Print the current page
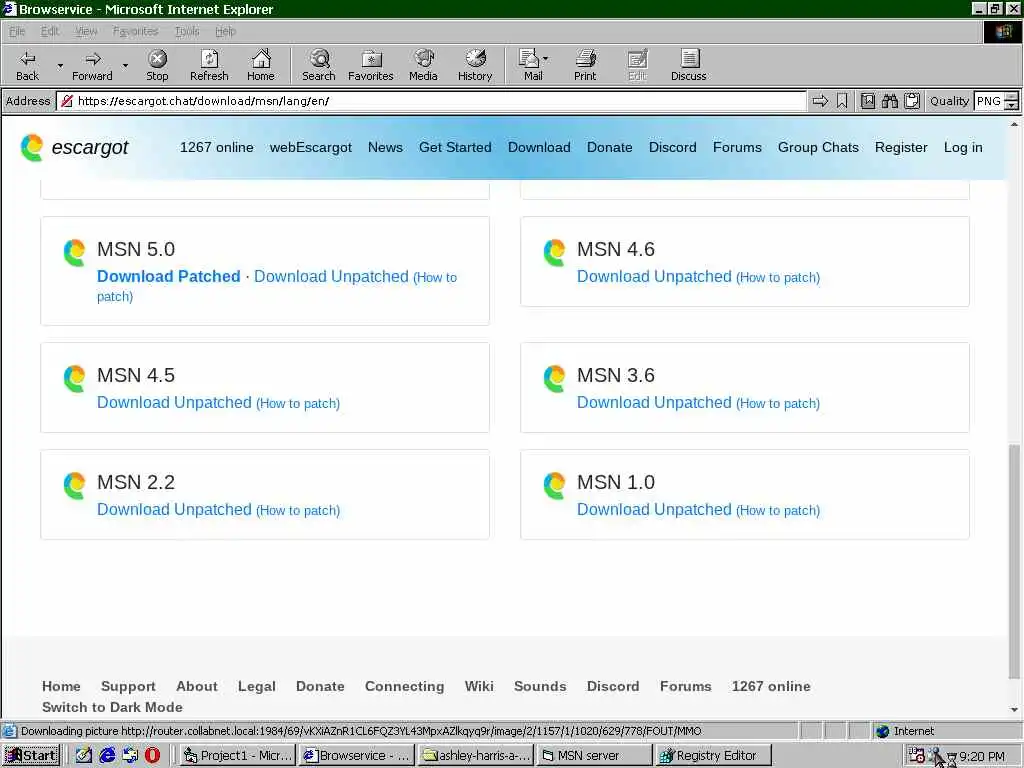 [x=585, y=65]
